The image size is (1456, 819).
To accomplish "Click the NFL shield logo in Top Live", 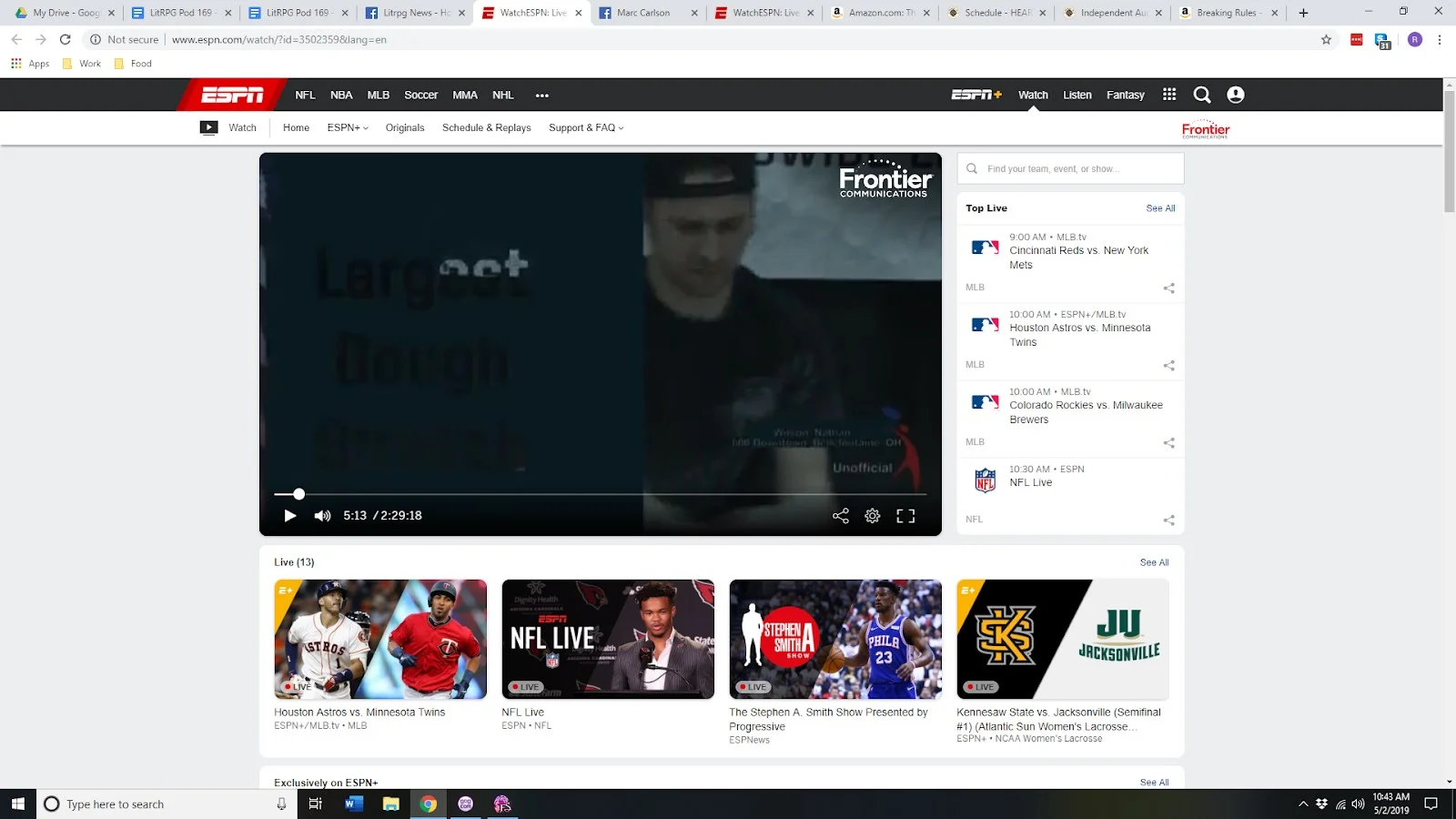I will pos(986,480).
